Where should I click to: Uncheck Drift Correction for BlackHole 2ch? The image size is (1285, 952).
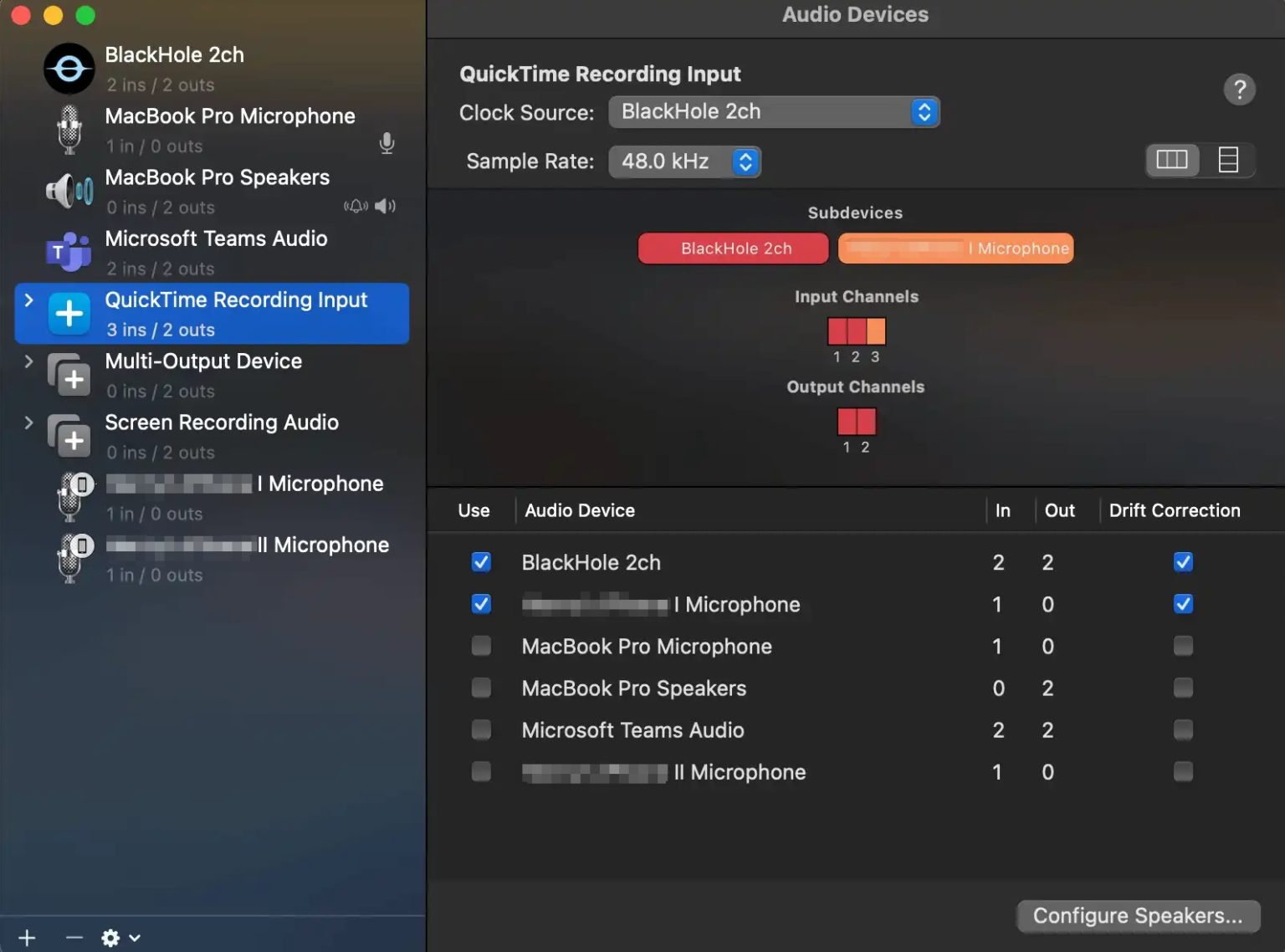1182,562
